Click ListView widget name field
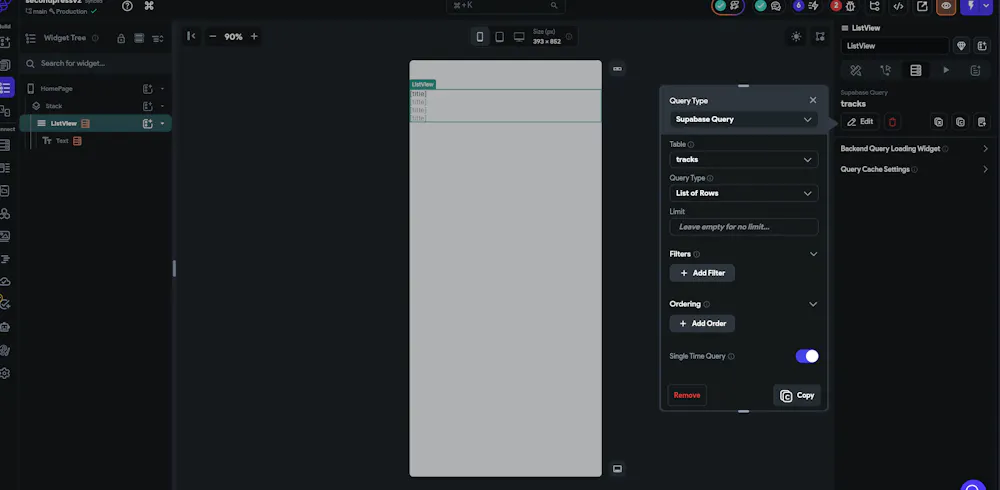 (895, 46)
